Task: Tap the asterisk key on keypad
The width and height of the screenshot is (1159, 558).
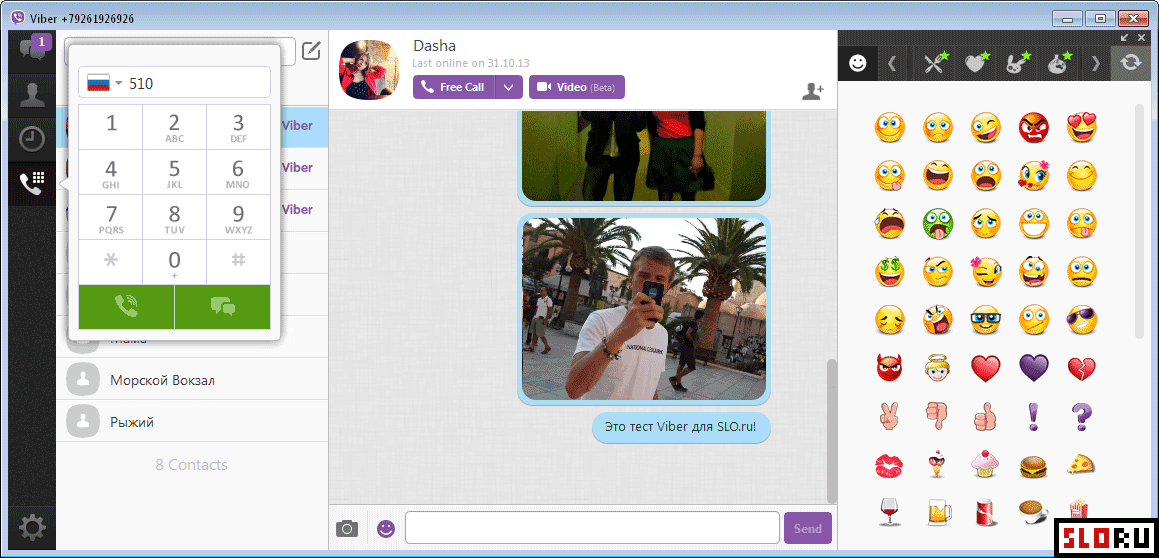Action: pos(111,263)
